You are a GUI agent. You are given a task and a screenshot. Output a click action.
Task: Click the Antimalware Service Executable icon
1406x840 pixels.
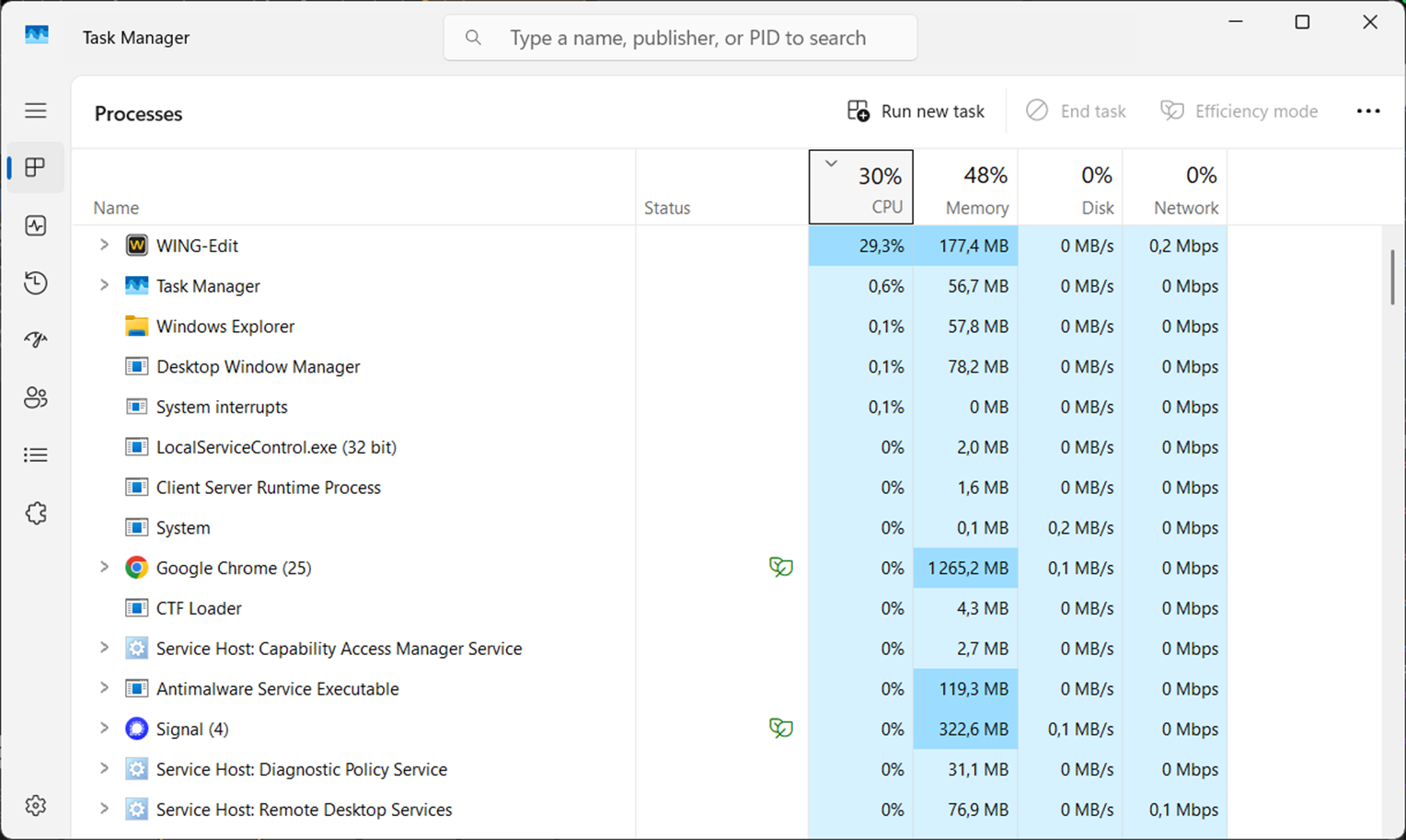tap(136, 688)
